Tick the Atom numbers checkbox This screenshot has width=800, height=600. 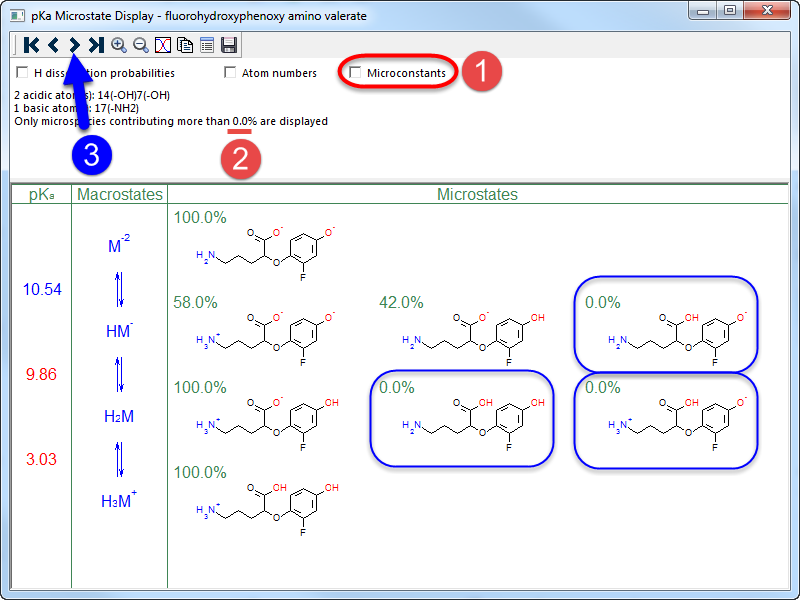coord(230,72)
